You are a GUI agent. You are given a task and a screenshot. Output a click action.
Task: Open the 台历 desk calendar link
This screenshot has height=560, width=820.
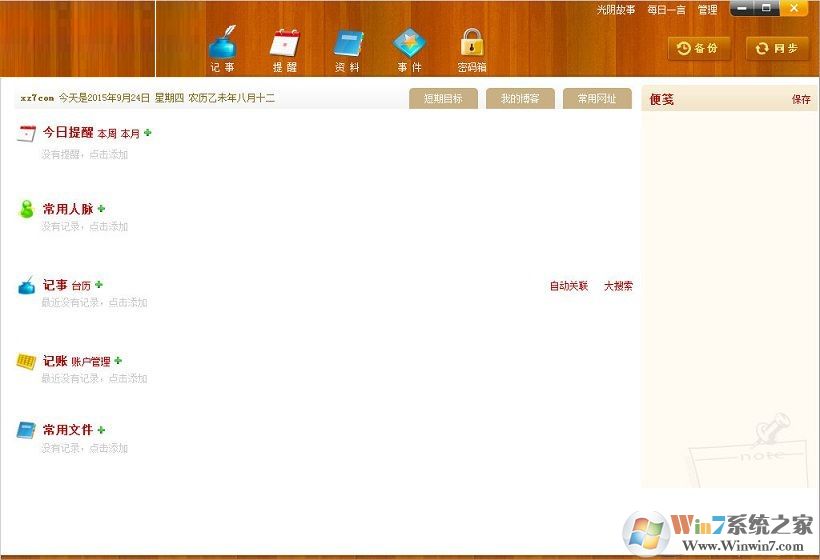(x=81, y=286)
